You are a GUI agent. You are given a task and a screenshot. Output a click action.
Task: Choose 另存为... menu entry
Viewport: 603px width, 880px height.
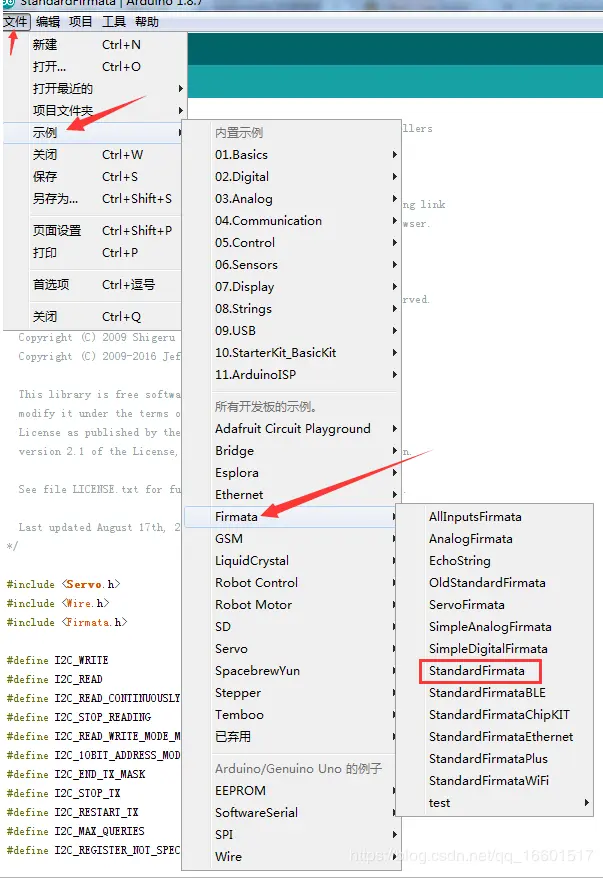coord(94,198)
